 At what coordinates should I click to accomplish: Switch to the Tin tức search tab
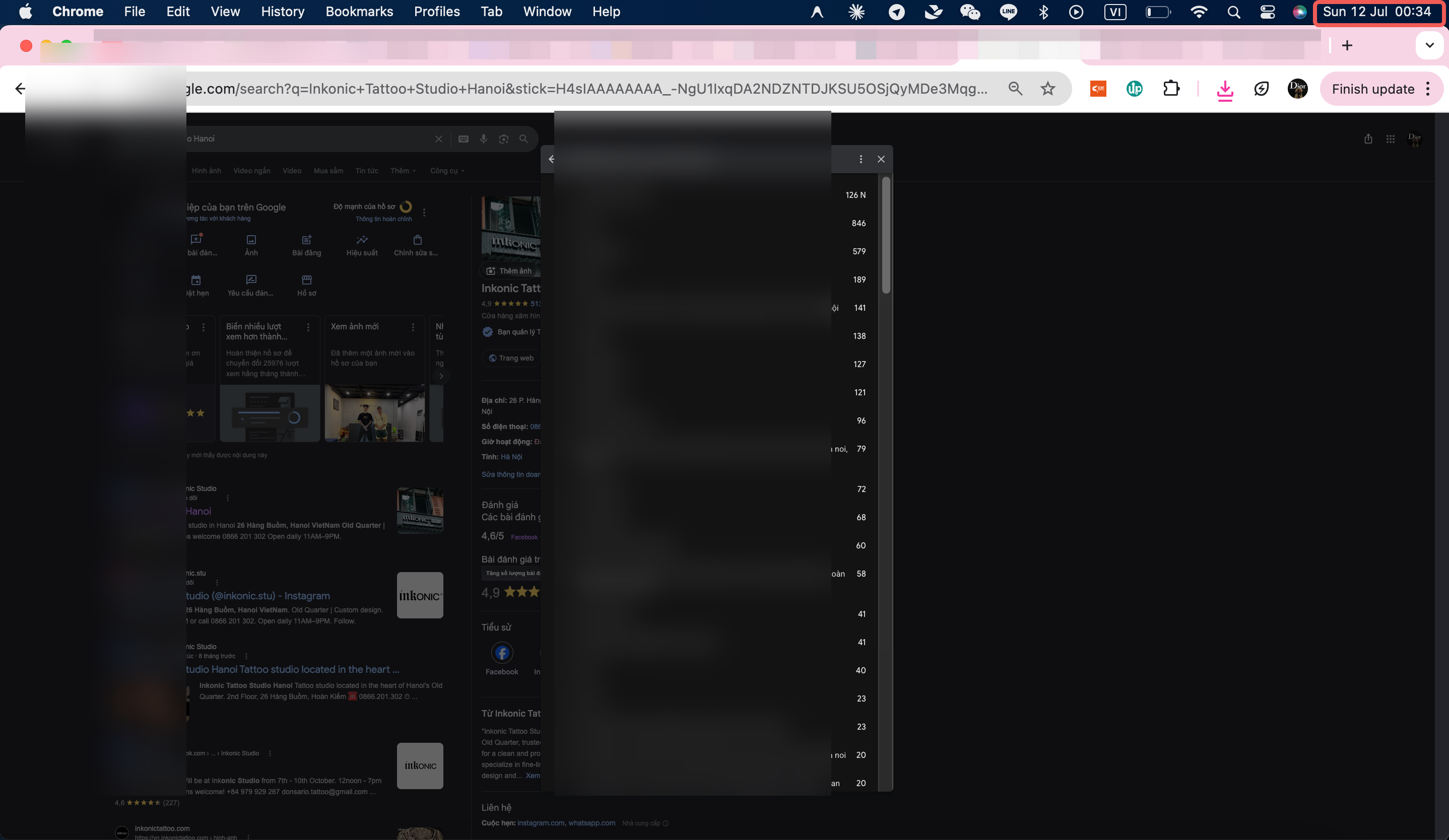click(x=367, y=171)
